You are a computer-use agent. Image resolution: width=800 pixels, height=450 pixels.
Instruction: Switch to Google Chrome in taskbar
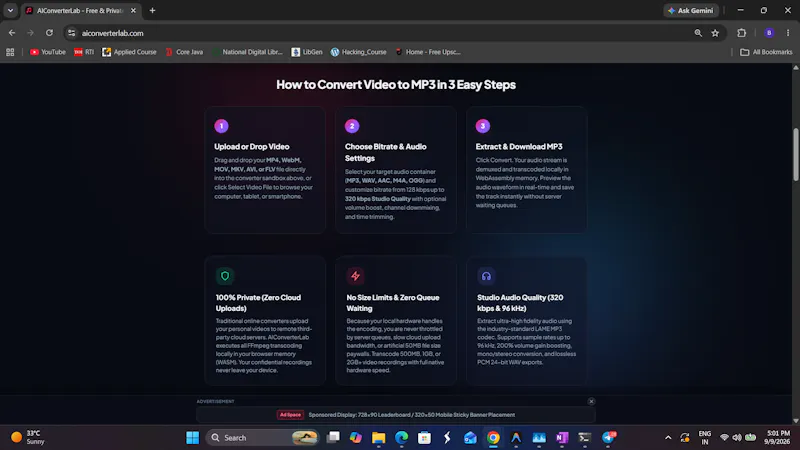point(493,438)
